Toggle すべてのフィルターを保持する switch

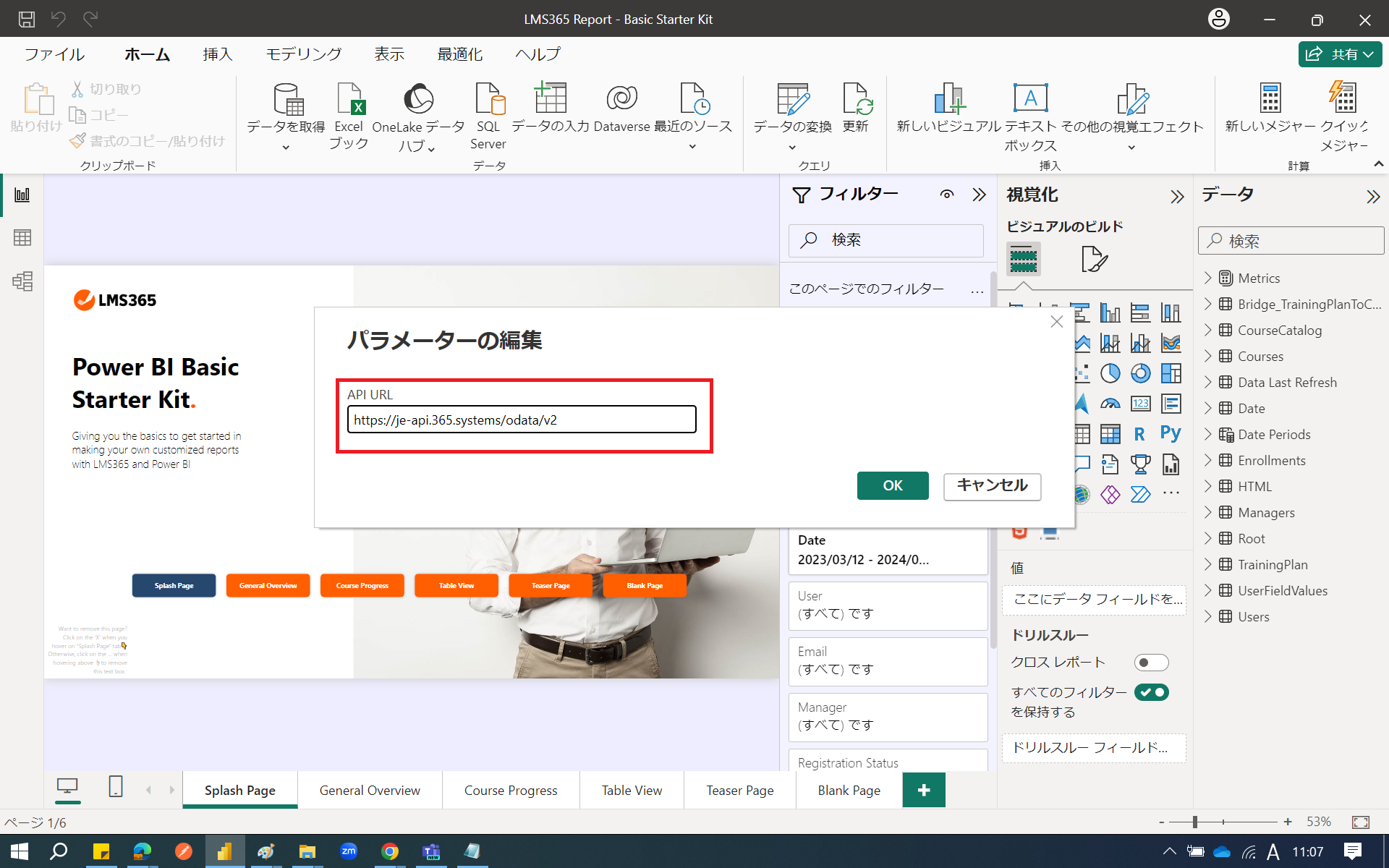[1151, 692]
